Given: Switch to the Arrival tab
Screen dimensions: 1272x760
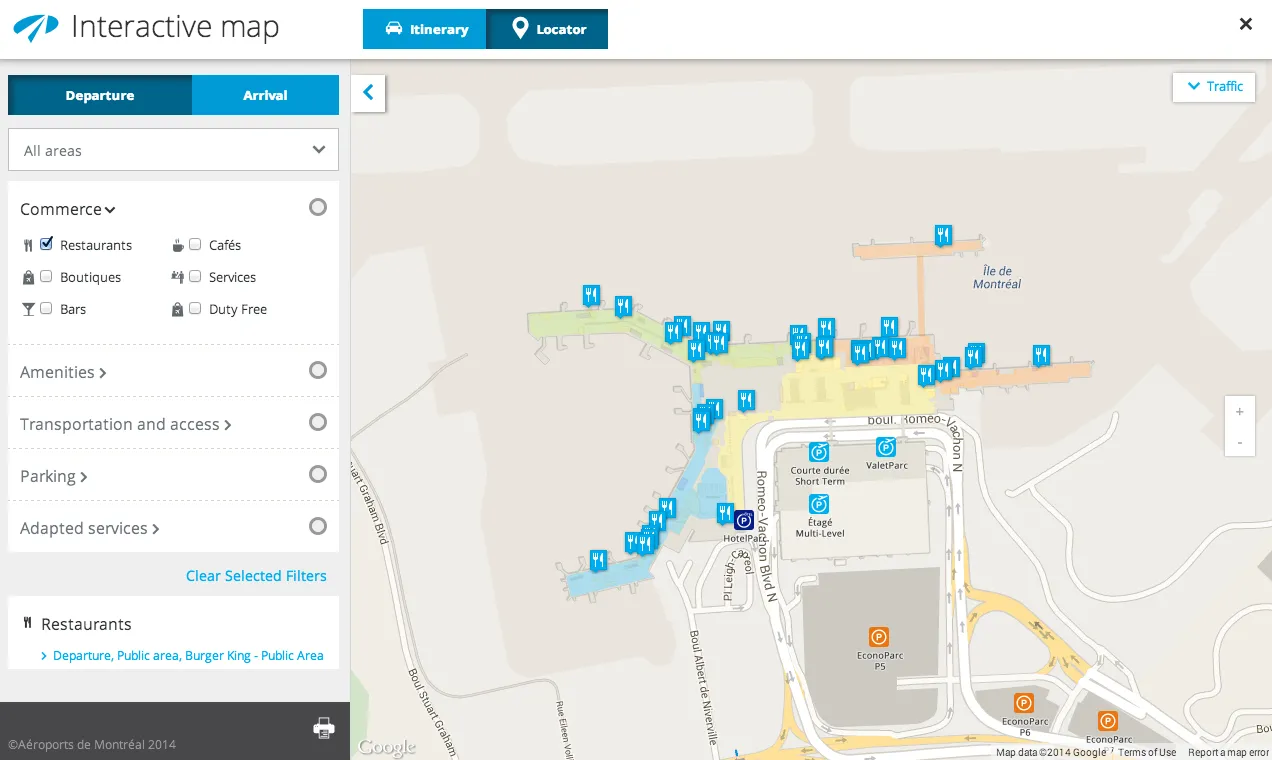Looking at the screenshot, I should click(264, 94).
